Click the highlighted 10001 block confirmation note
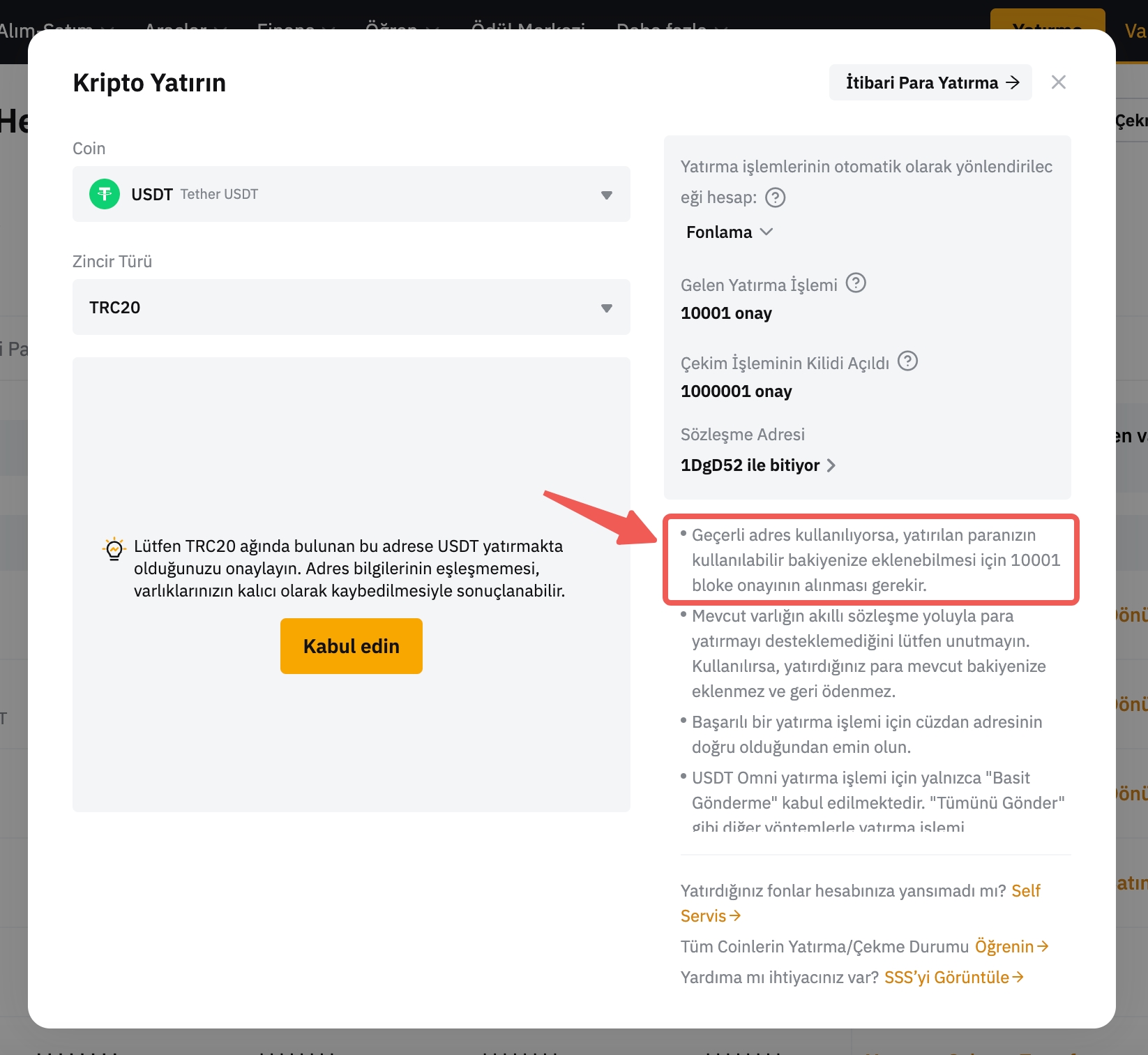The width and height of the screenshot is (1148, 1055). tap(870, 560)
